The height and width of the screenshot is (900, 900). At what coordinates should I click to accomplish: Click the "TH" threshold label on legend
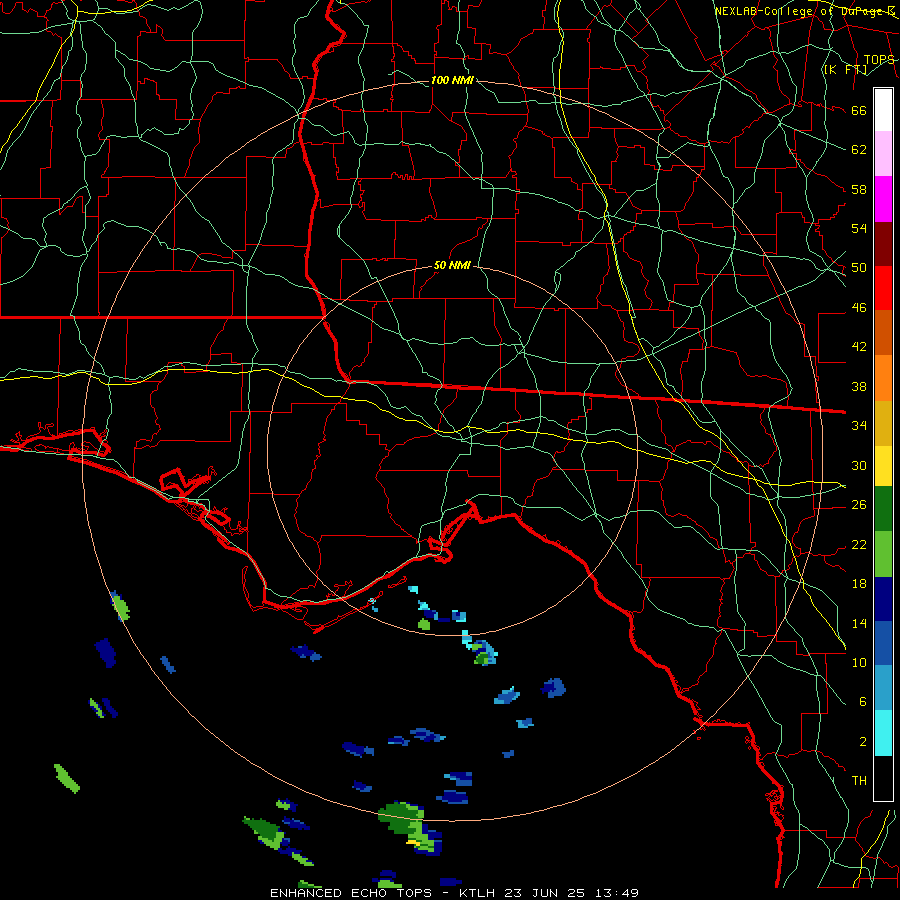(859, 781)
